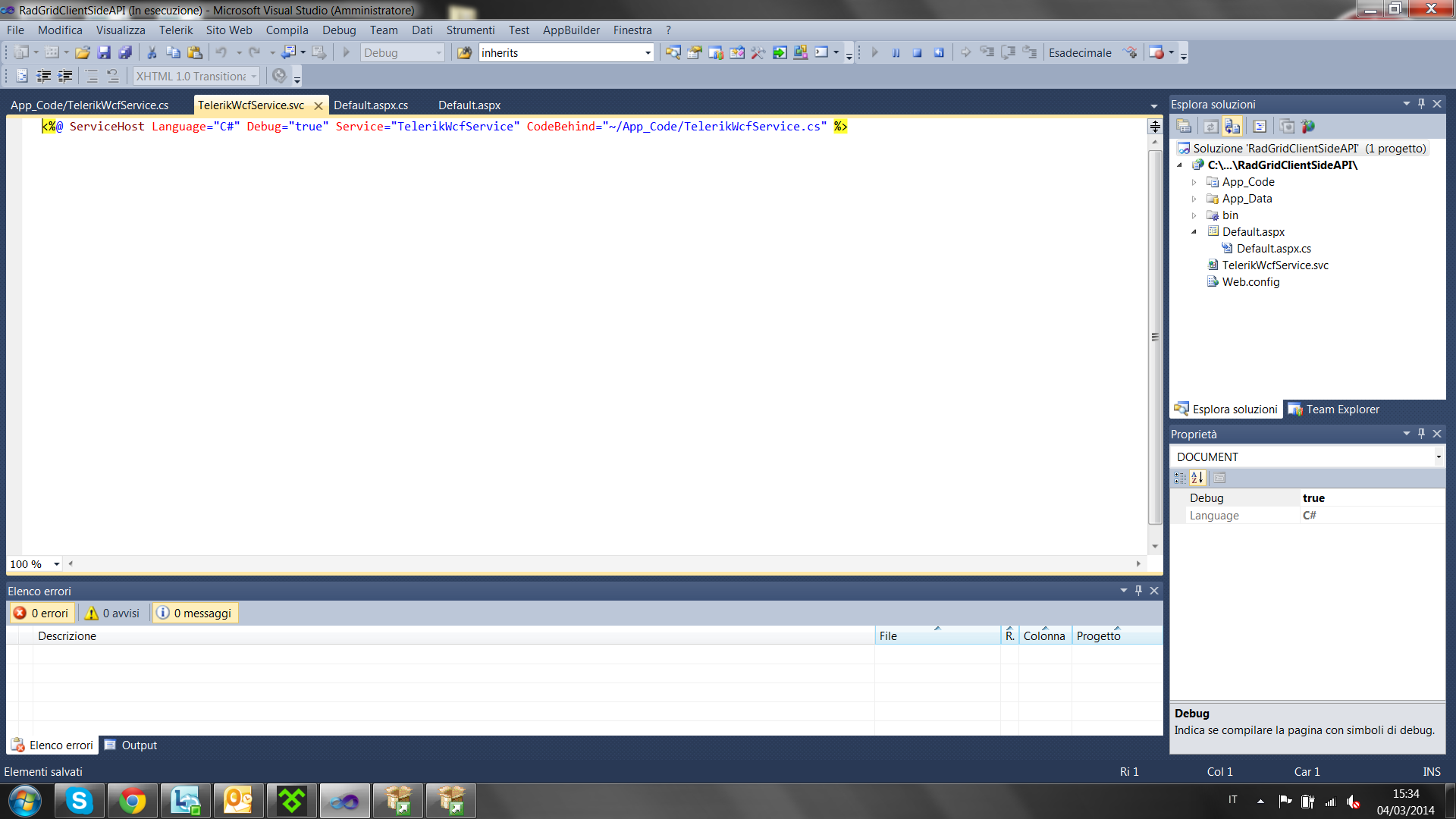Screen dimensions: 1456x819
Task: Pause debugging with the Break All icon
Action: pyautogui.click(x=896, y=52)
